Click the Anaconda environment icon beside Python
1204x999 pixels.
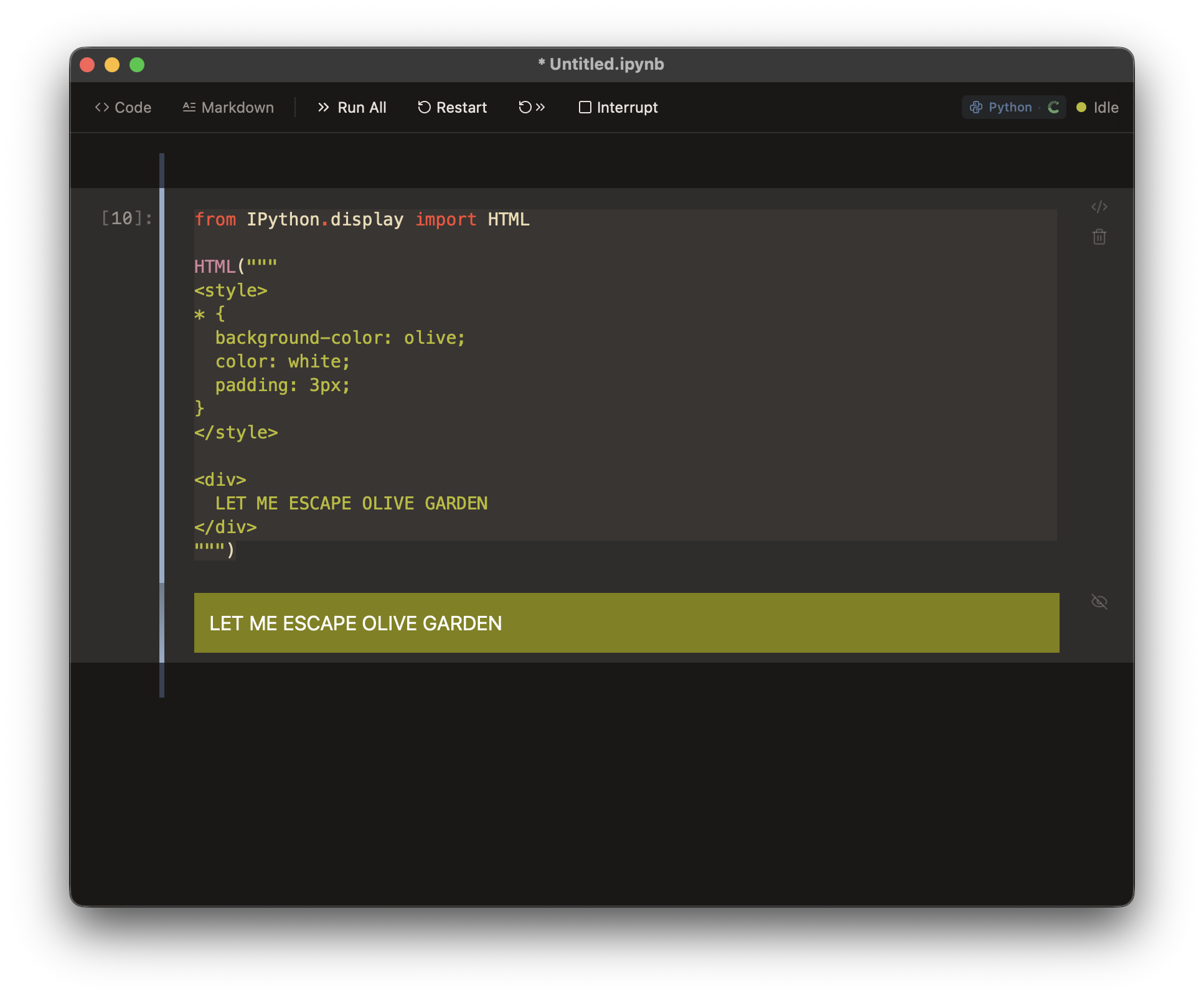pyautogui.click(x=1053, y=107)
